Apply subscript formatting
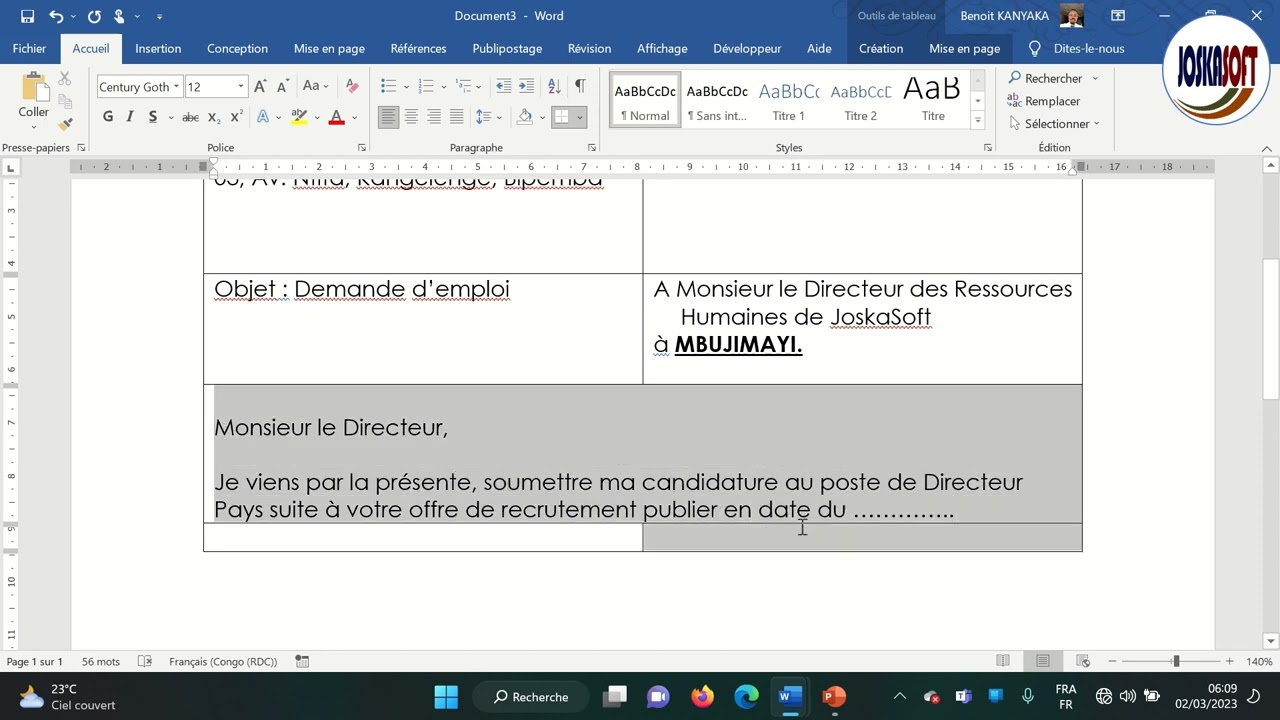Image resolution: width=1280 pixels, height=720 pixels. [215, 117]
